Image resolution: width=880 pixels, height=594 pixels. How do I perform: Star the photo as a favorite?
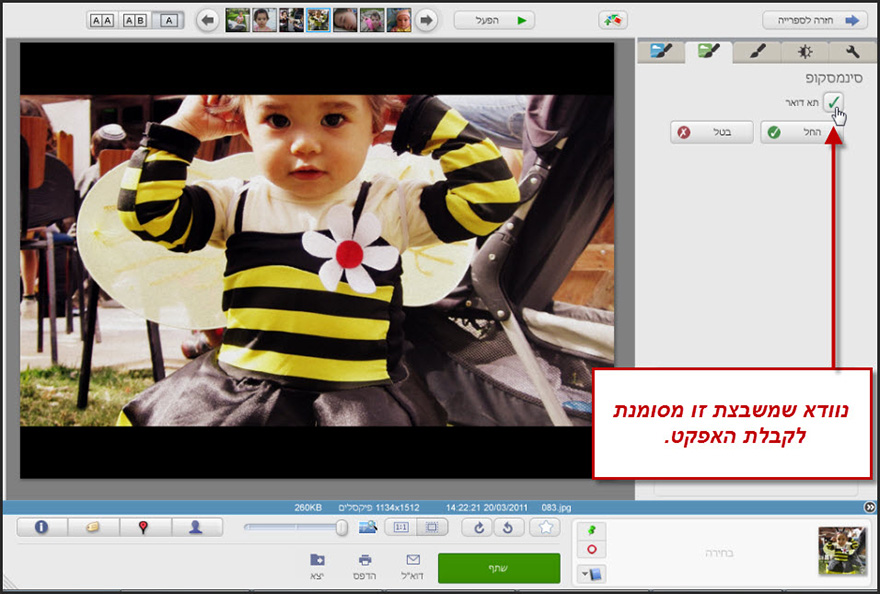click(546, 527)
